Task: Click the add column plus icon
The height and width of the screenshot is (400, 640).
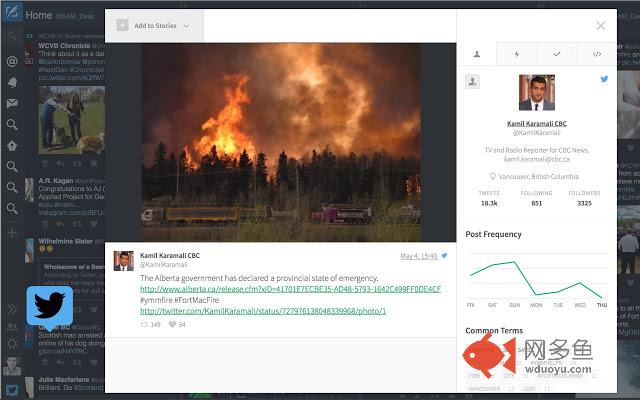Action: pos(12,233)
